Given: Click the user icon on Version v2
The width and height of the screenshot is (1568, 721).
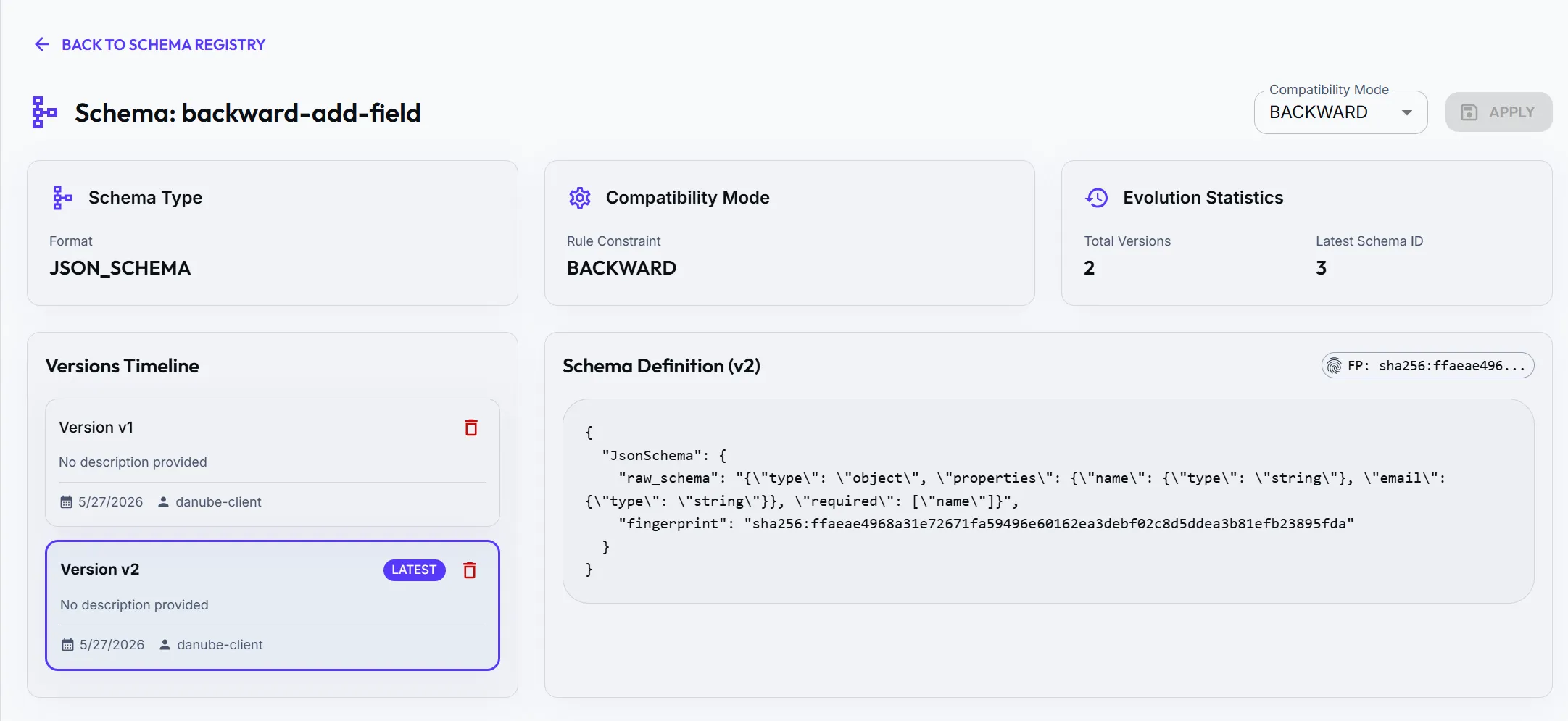Looking at the screenshot, I should 165,645.
